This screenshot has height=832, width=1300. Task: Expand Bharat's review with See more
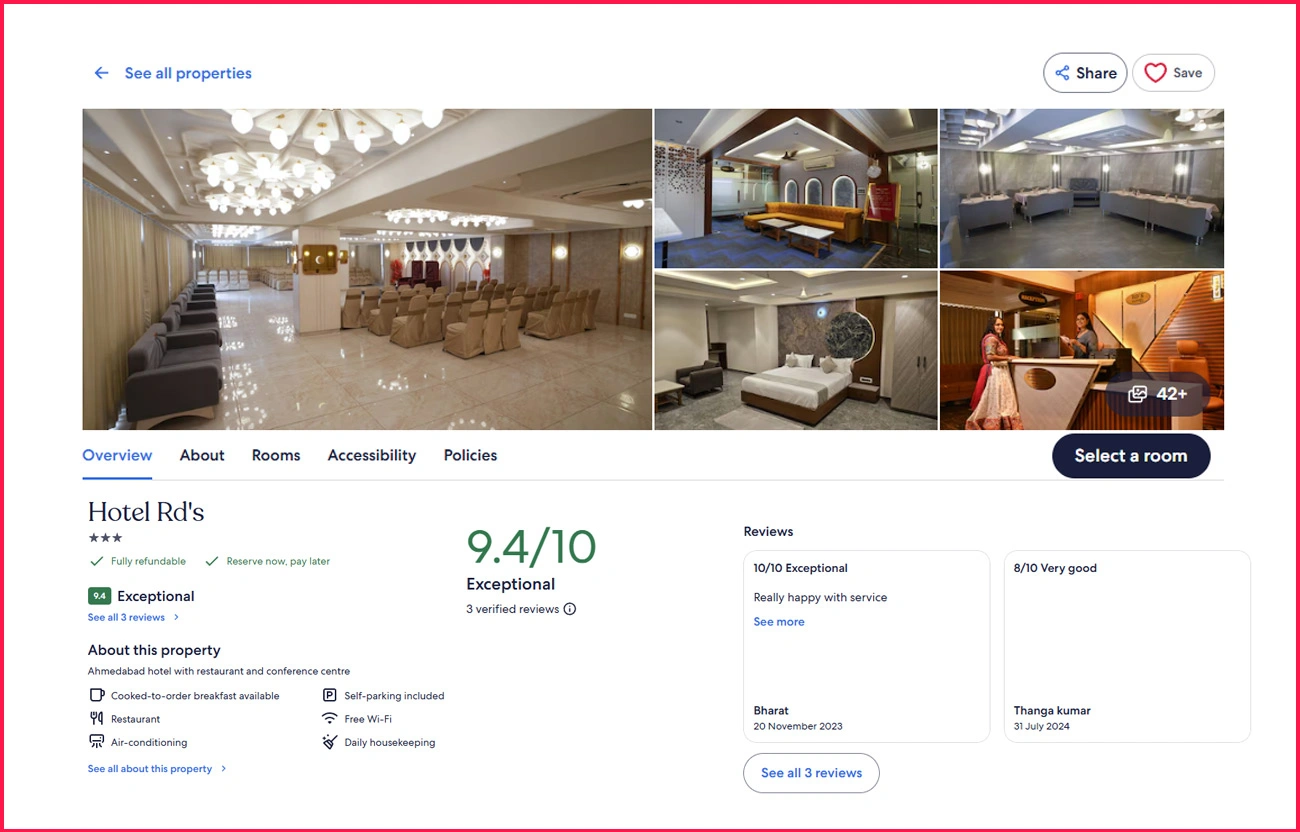[779, 622]
